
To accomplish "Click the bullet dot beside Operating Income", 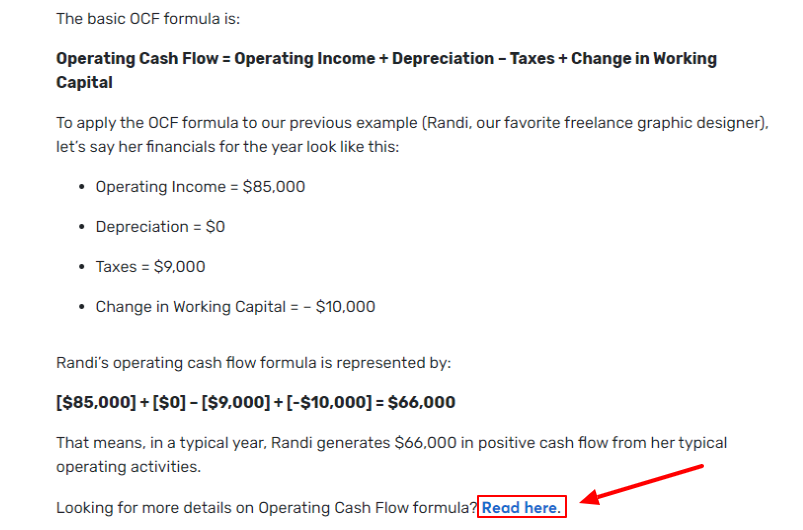I will 81,187.
